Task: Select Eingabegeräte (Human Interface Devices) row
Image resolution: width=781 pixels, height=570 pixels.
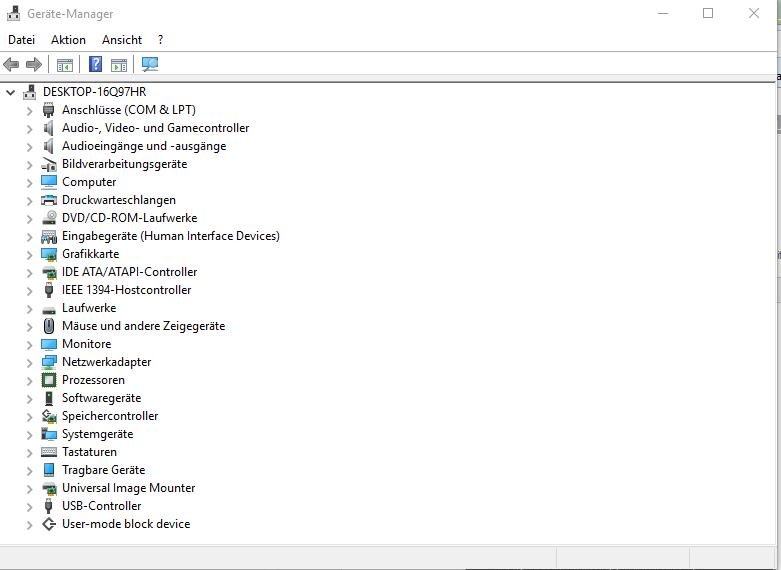Action: (x=171, y=236)
